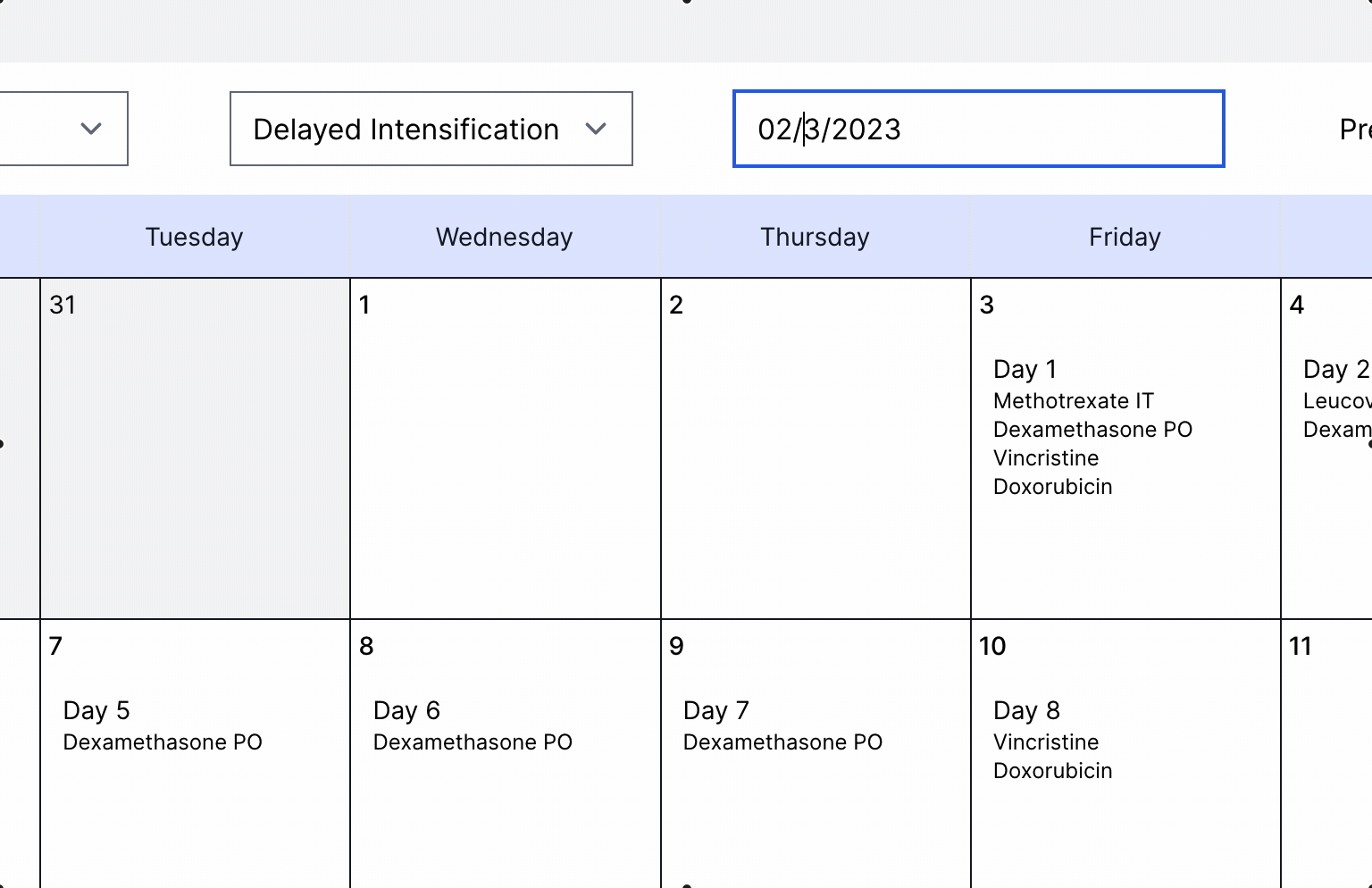Open the Delayed Intensification phase dropdown
The width and height of the screenshot is (1372, 888).
431,129
